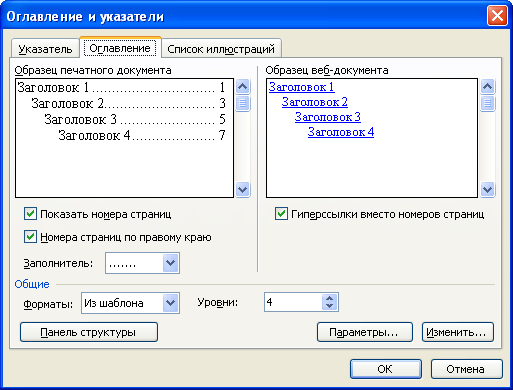Select the Оглавление tab
The image size is (513, 390).
coord(120,48)
